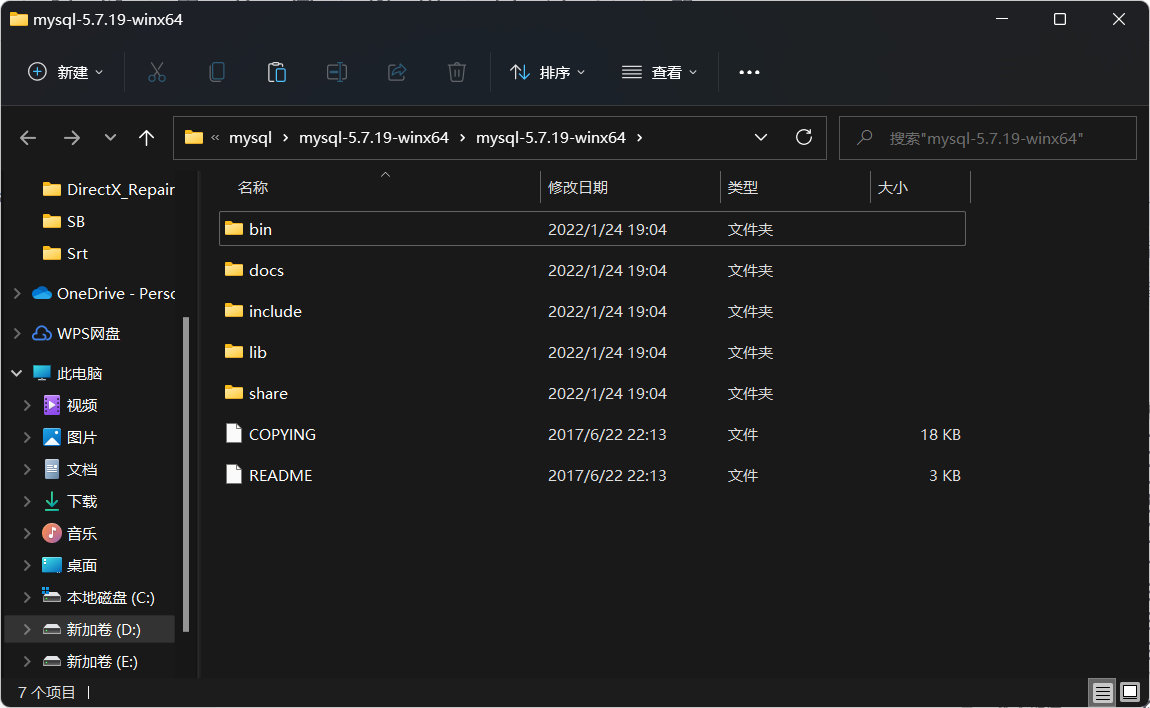
Task: Click the search box field
Action: 987,138
